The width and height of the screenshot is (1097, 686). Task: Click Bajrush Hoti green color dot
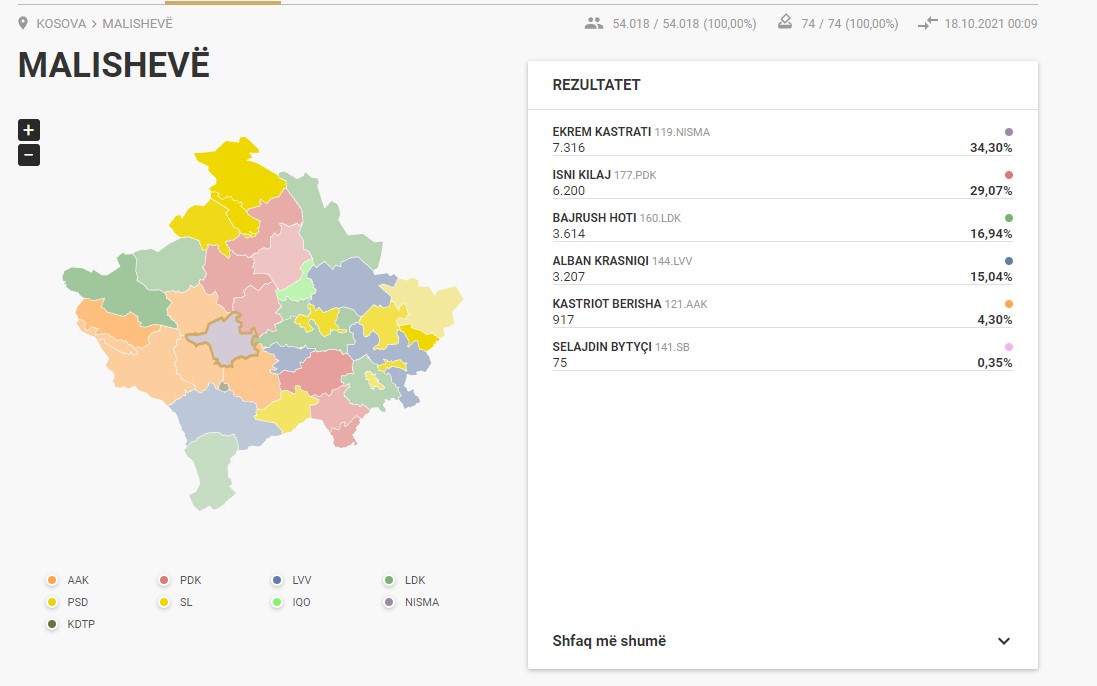coord(1008,218)
